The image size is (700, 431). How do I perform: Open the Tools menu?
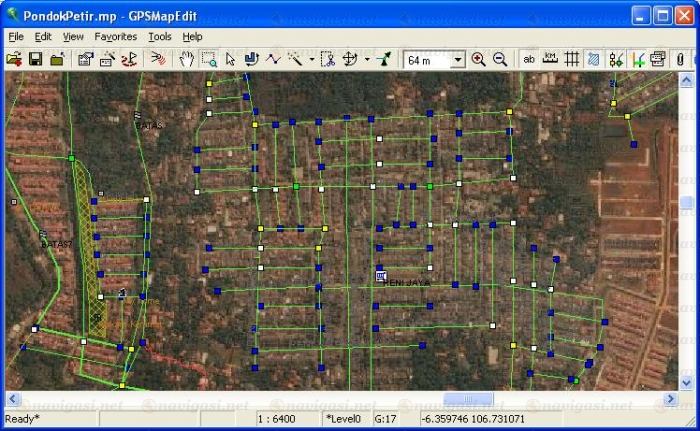159,36
